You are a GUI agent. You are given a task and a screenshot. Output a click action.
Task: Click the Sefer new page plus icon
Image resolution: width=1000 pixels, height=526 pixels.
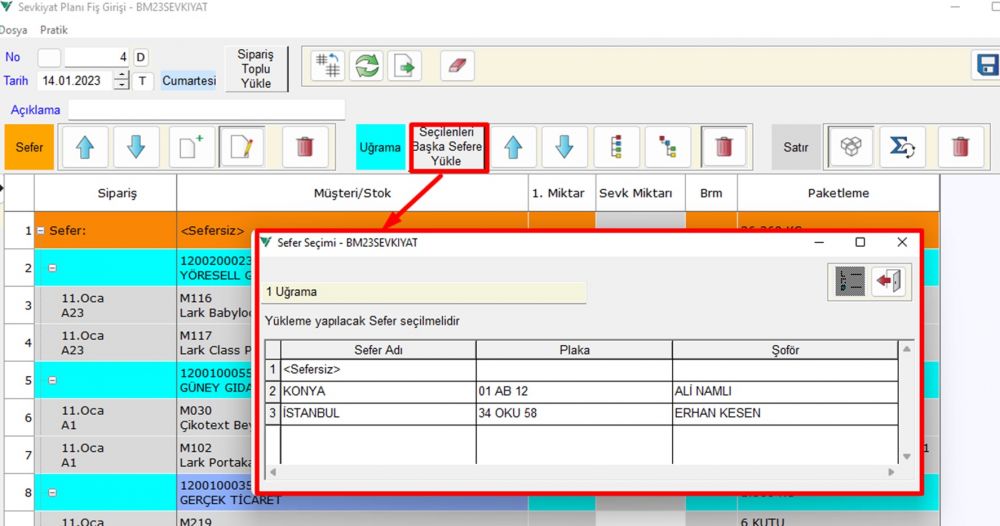click(191, 147)
